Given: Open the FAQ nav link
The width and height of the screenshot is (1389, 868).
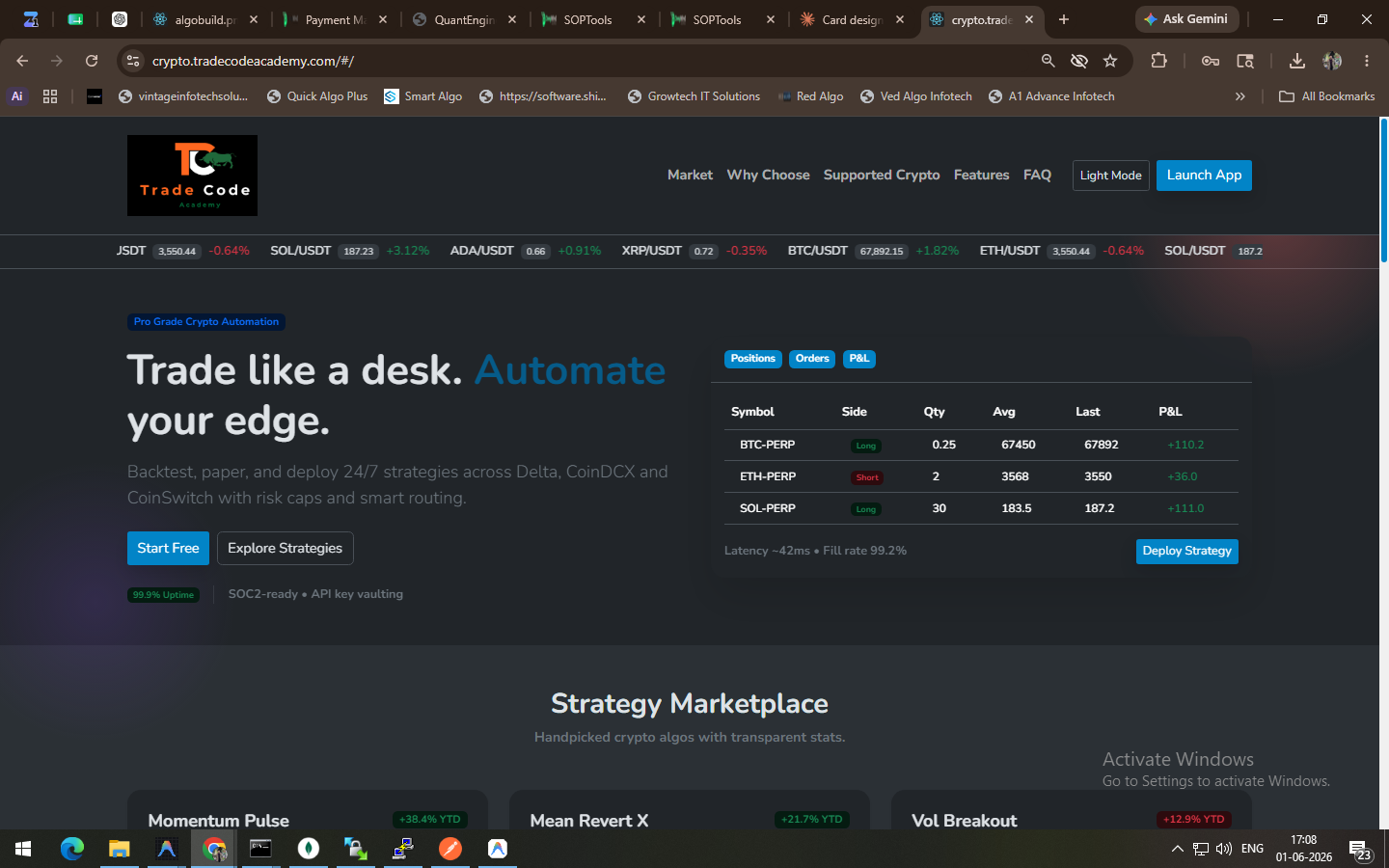Looking at the screenshot, I should click(1037, 175).
